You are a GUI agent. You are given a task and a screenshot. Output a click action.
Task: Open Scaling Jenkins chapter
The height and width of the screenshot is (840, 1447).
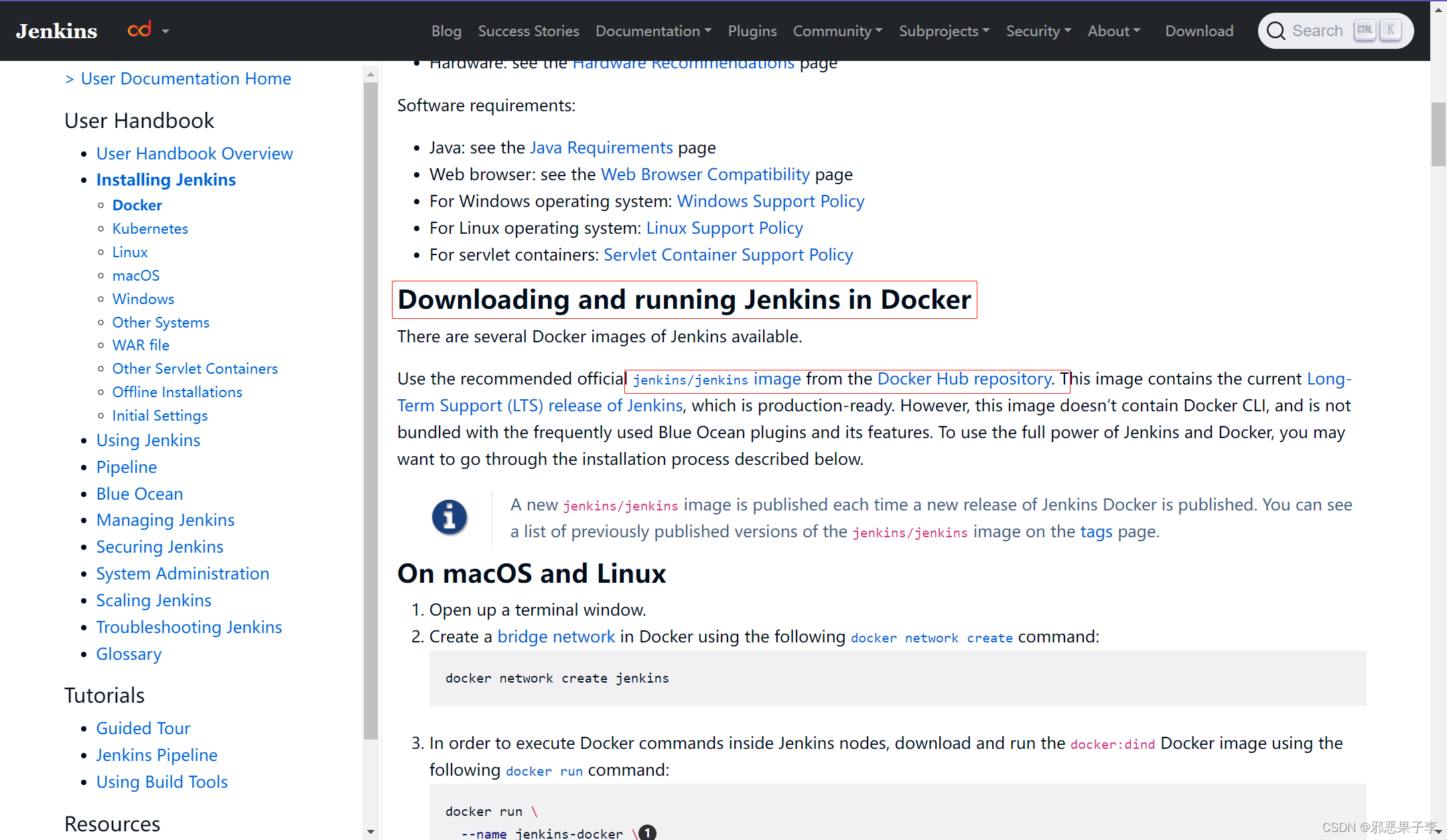click(154, 600)
